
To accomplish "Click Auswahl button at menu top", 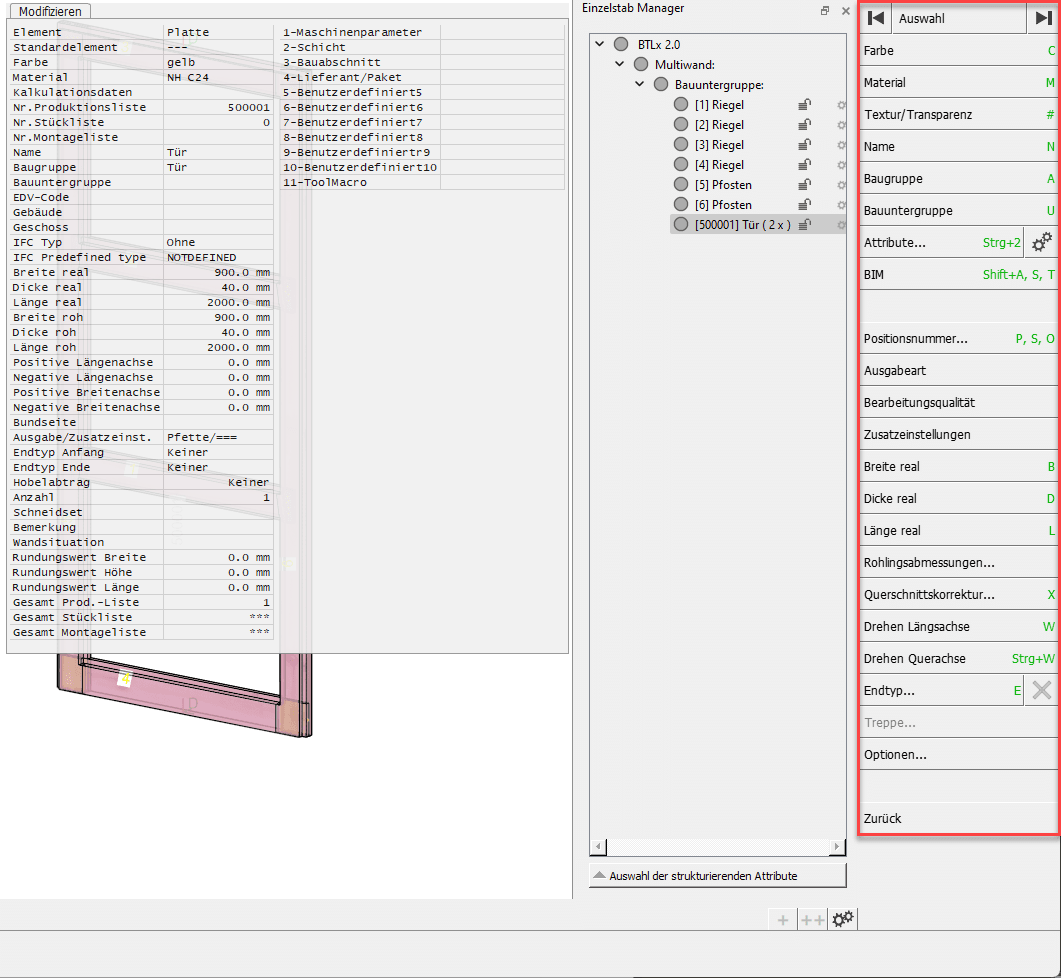I will (959, 18).
